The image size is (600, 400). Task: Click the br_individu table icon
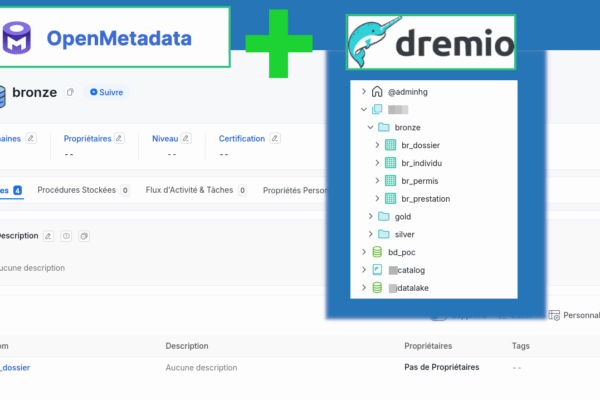click(390, 163)
